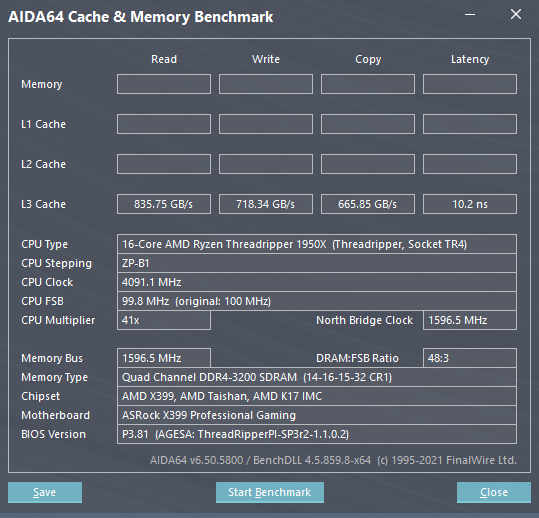Select the empty Memory Latency result box
This screenshot has height=518, width=539.
coord(470,84)
